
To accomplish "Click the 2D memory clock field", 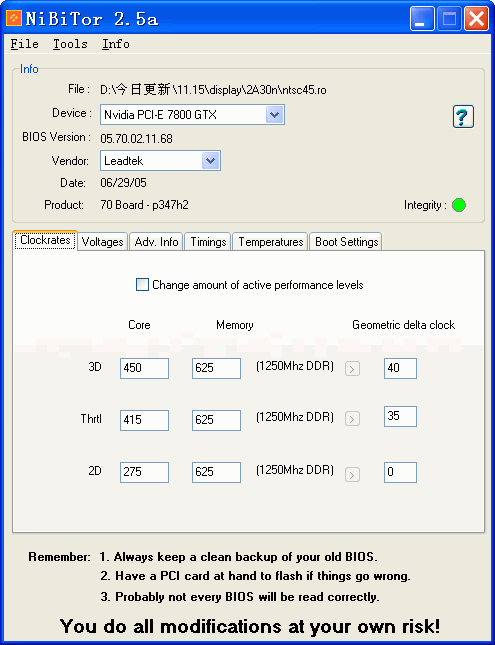I will (216, 472).
